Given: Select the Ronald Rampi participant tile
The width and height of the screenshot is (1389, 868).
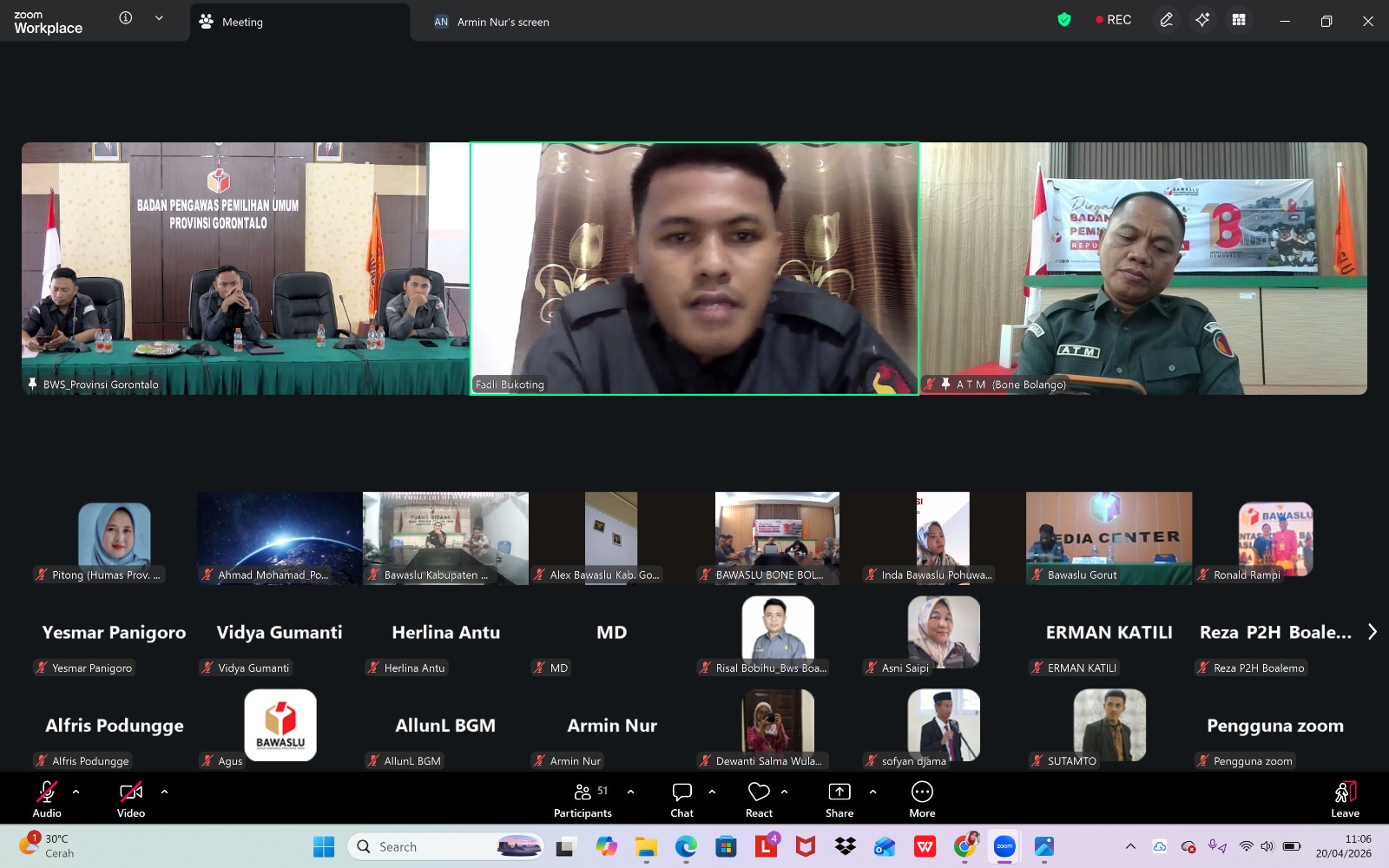Looking at the screenshot, I should (x=1274, y=538).
